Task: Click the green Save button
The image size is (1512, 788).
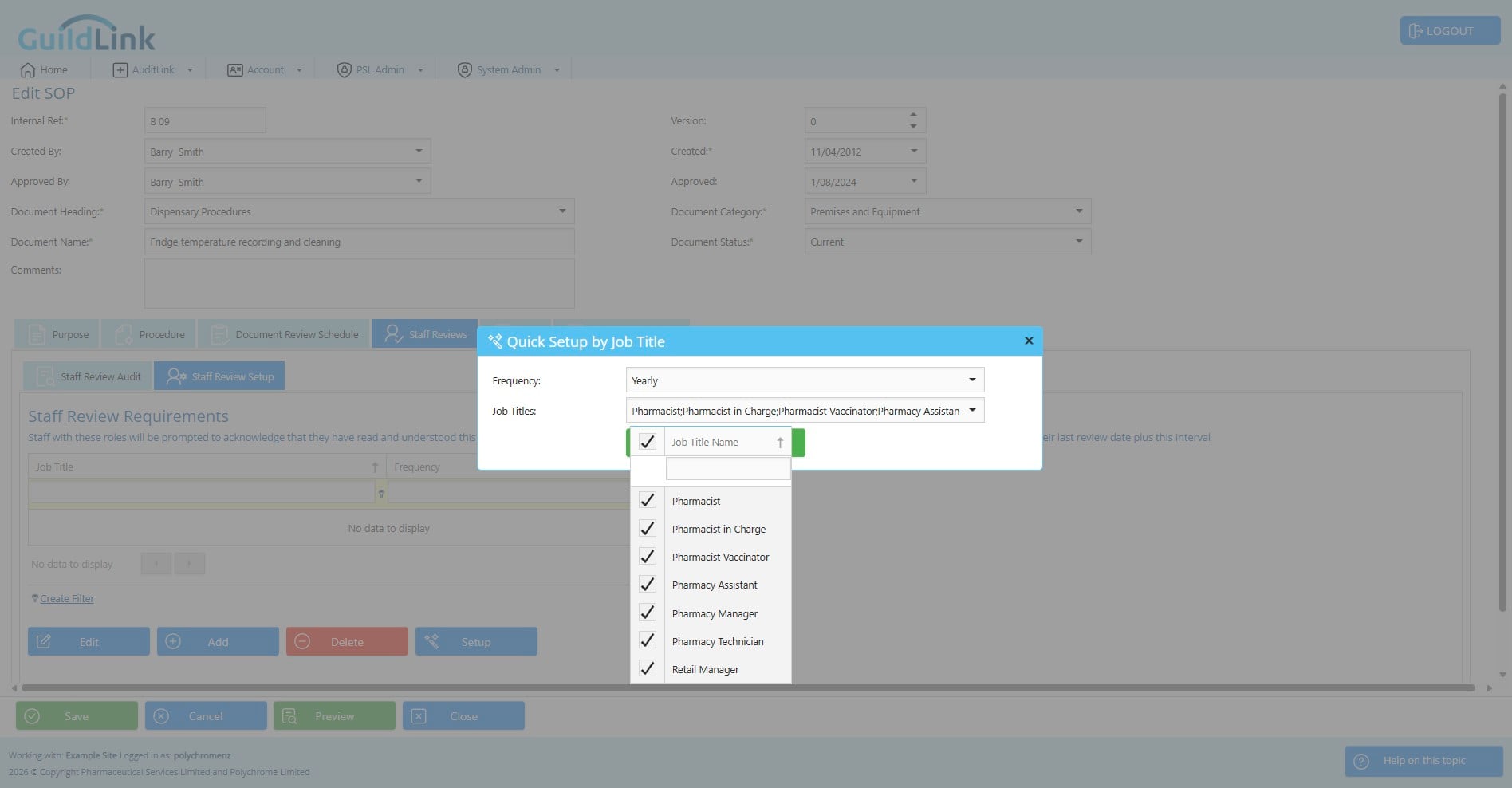Action: (x=77, y=716)
